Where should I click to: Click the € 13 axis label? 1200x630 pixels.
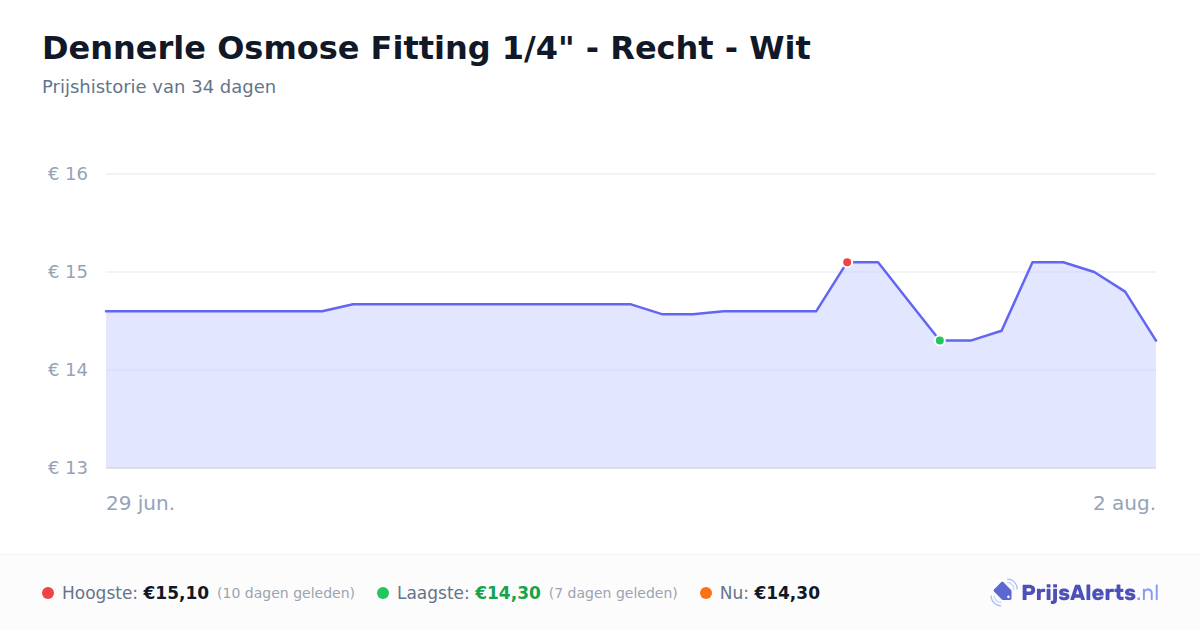point(68,468)
